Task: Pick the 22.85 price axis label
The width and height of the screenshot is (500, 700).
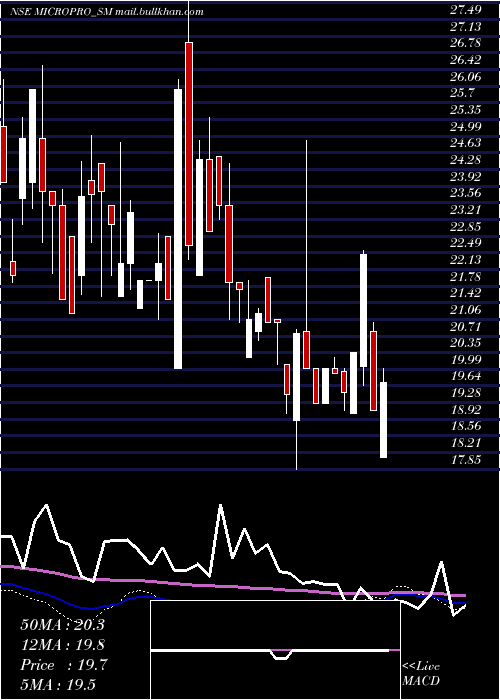Action: point(465,227)
